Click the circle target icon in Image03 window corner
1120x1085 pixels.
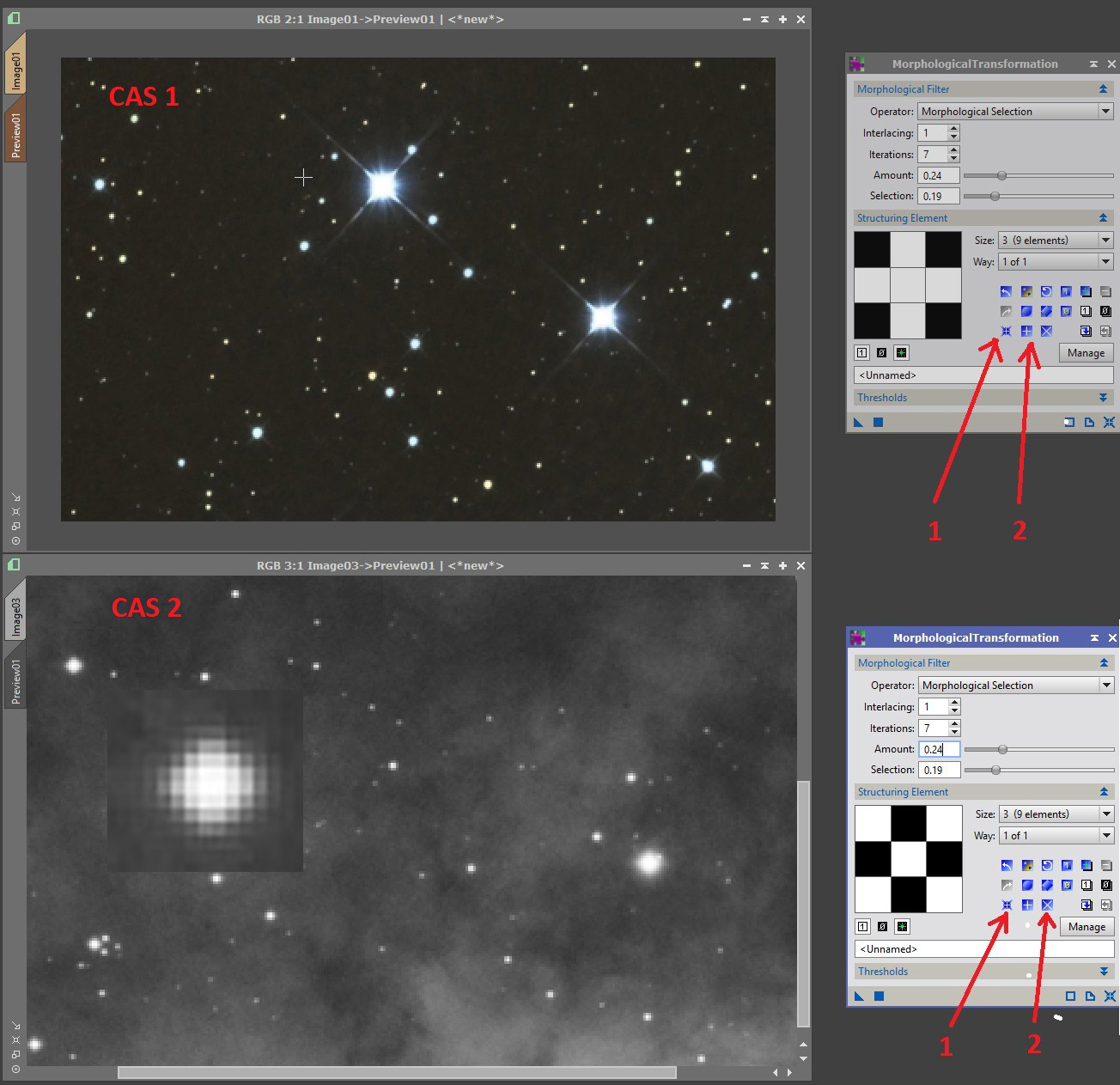15,1070
